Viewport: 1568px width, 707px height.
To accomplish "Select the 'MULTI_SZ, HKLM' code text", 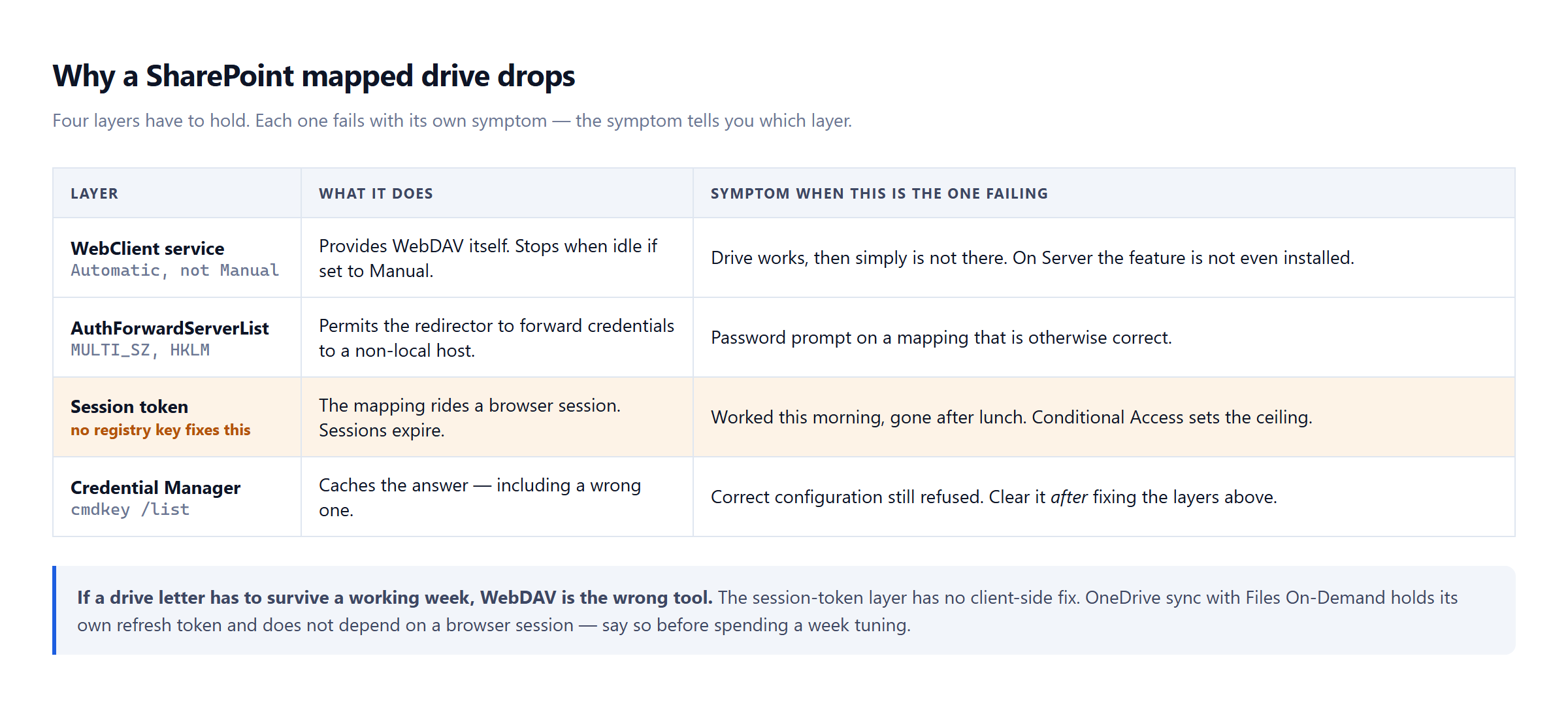I will pyautogui.click(x=140, y=350).
